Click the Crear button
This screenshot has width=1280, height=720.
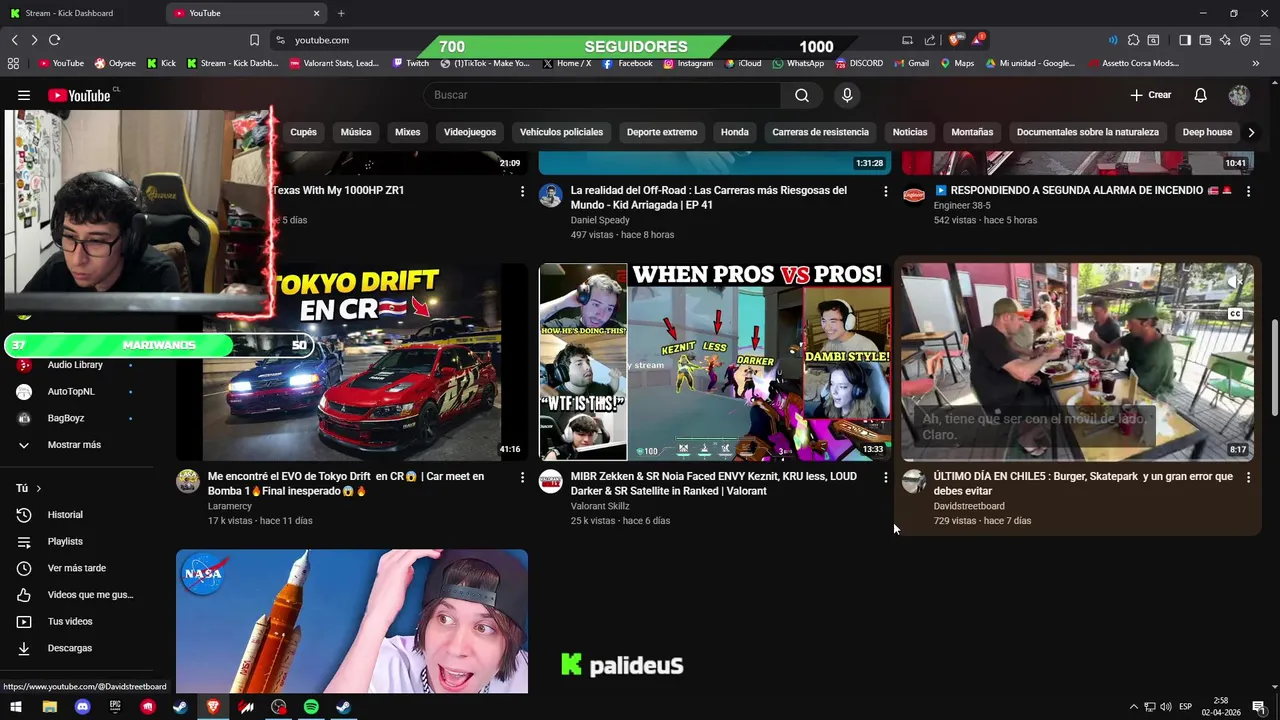click(x=1151, y=95)
